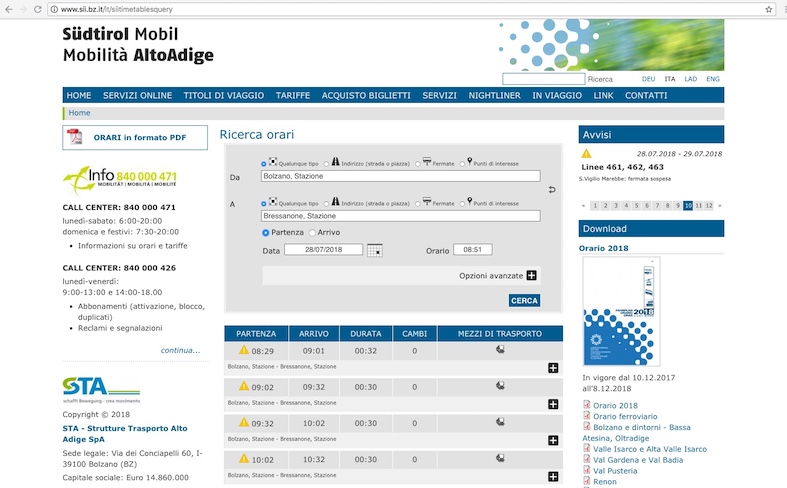Click the swap origin and destination arrow icon

[x=551, y=189]
